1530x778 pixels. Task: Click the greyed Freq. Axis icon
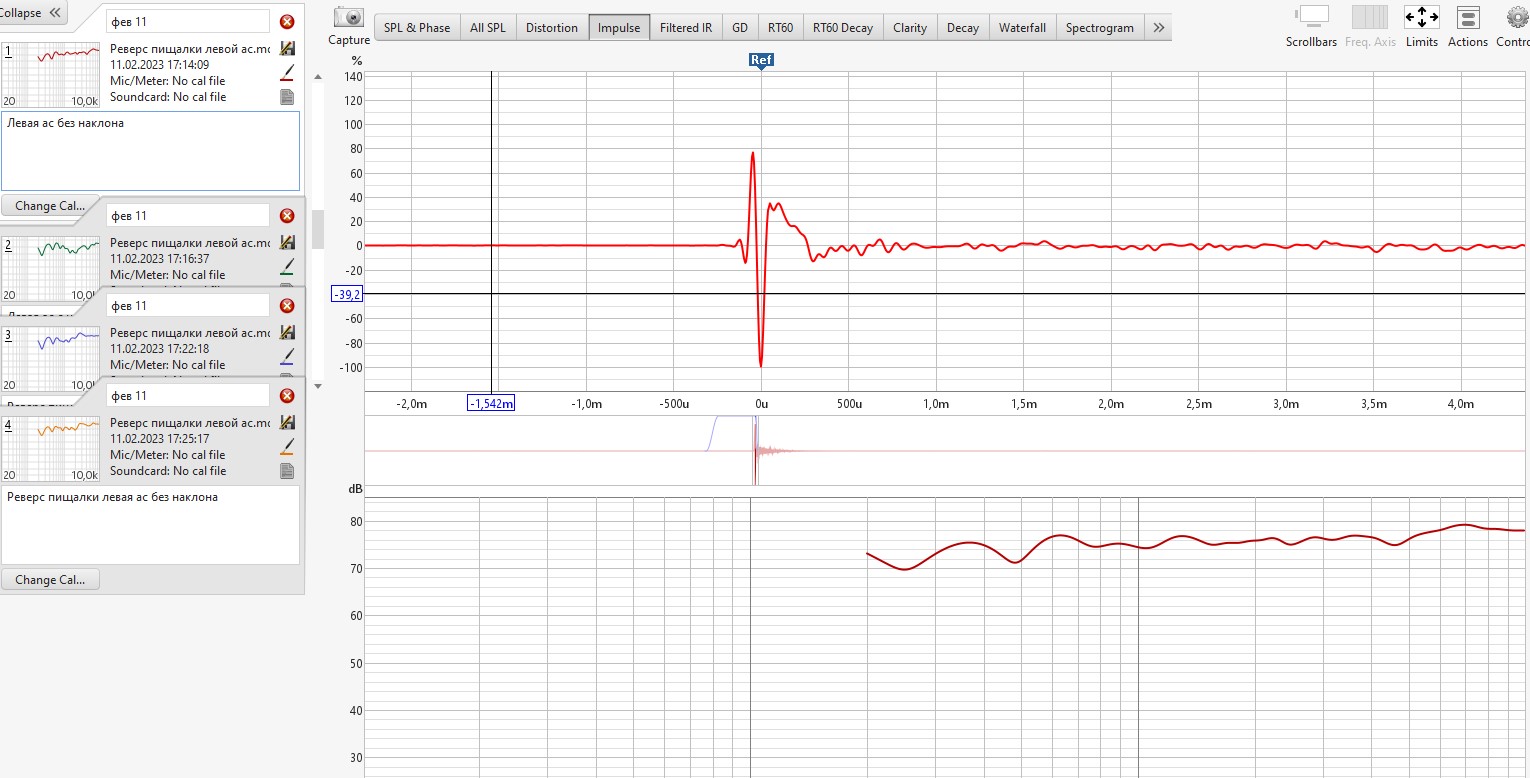click(1369, 17)
